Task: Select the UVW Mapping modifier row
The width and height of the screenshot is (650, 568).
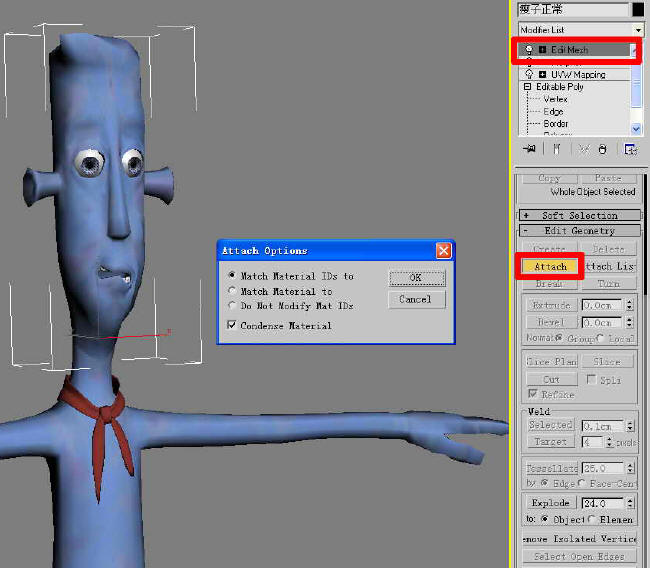Action: pyautogui.click(x=575, y=75)
